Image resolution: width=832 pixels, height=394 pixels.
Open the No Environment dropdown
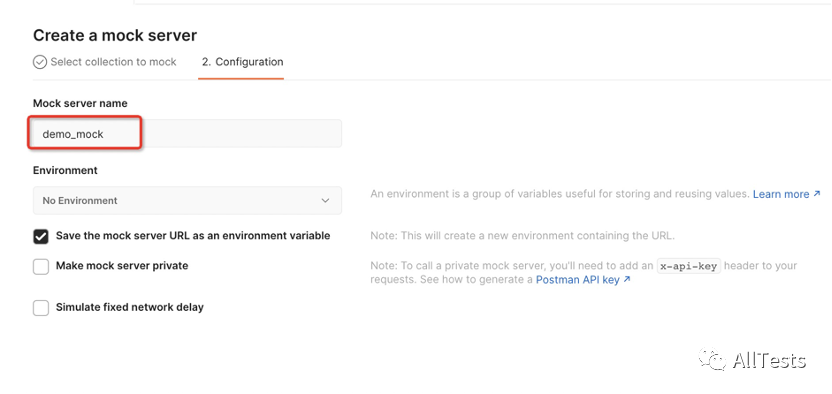tap(187, 200)
